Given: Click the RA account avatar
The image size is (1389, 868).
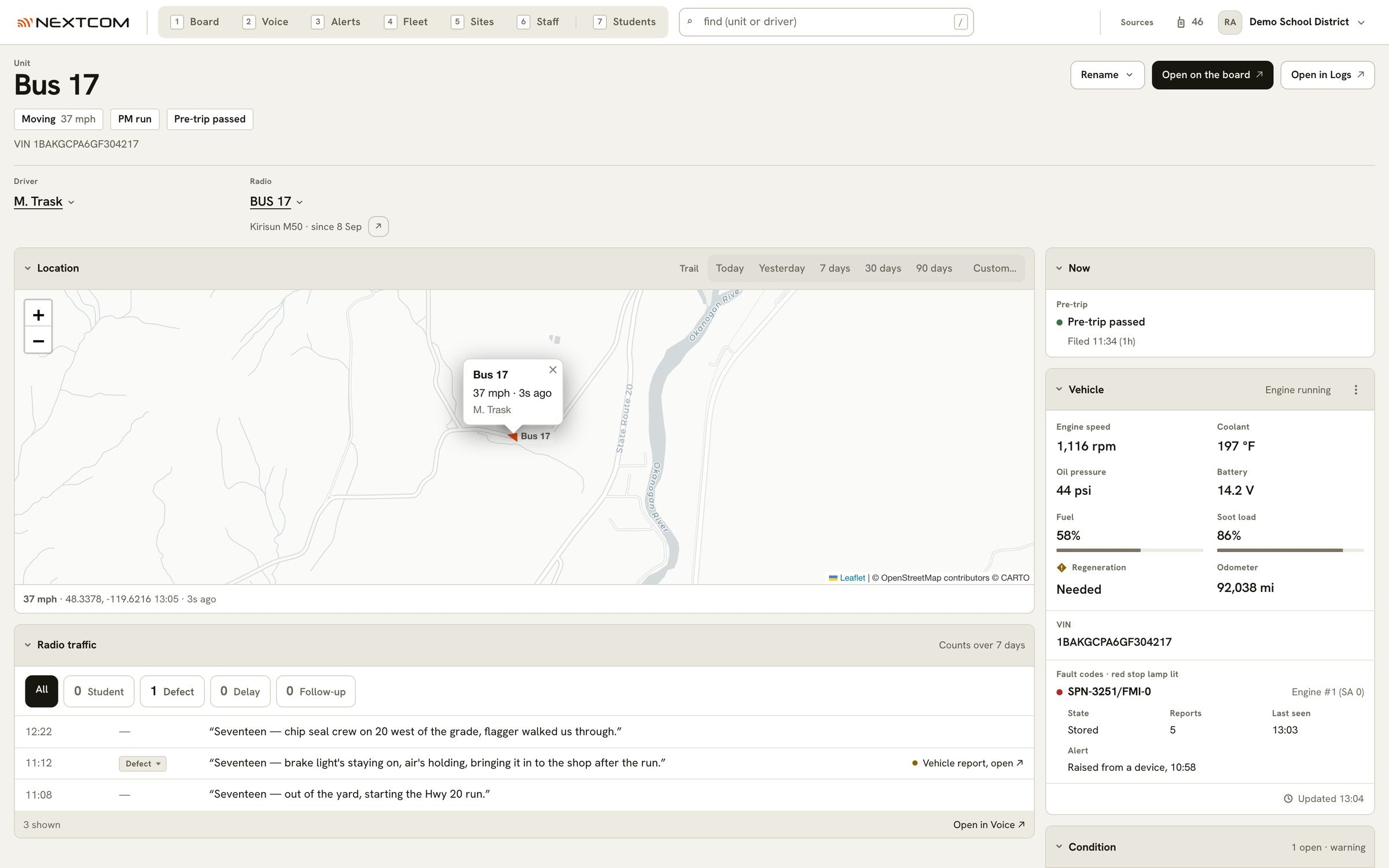Looking at the screenshot, I should tap(1230, 22).
